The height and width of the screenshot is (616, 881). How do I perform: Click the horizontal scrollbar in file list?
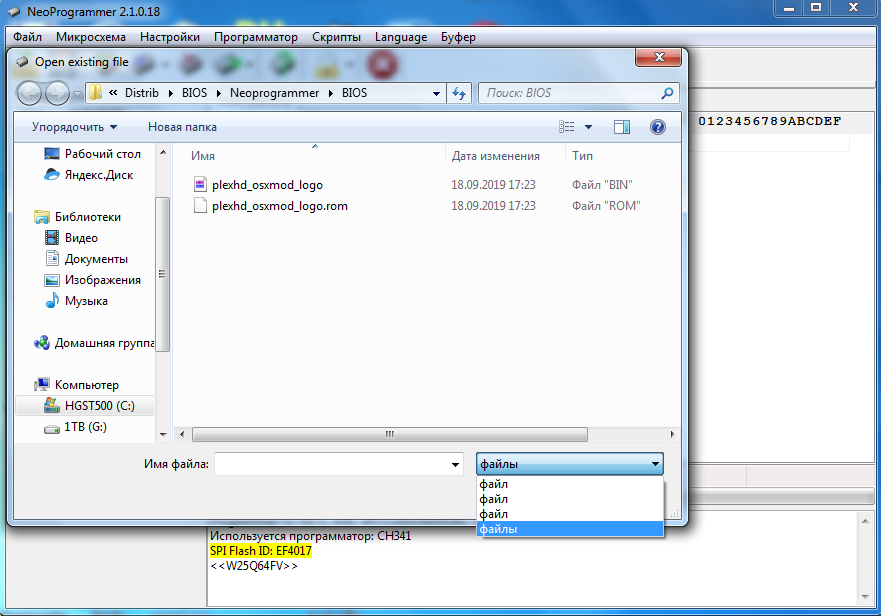click(390, 434)
